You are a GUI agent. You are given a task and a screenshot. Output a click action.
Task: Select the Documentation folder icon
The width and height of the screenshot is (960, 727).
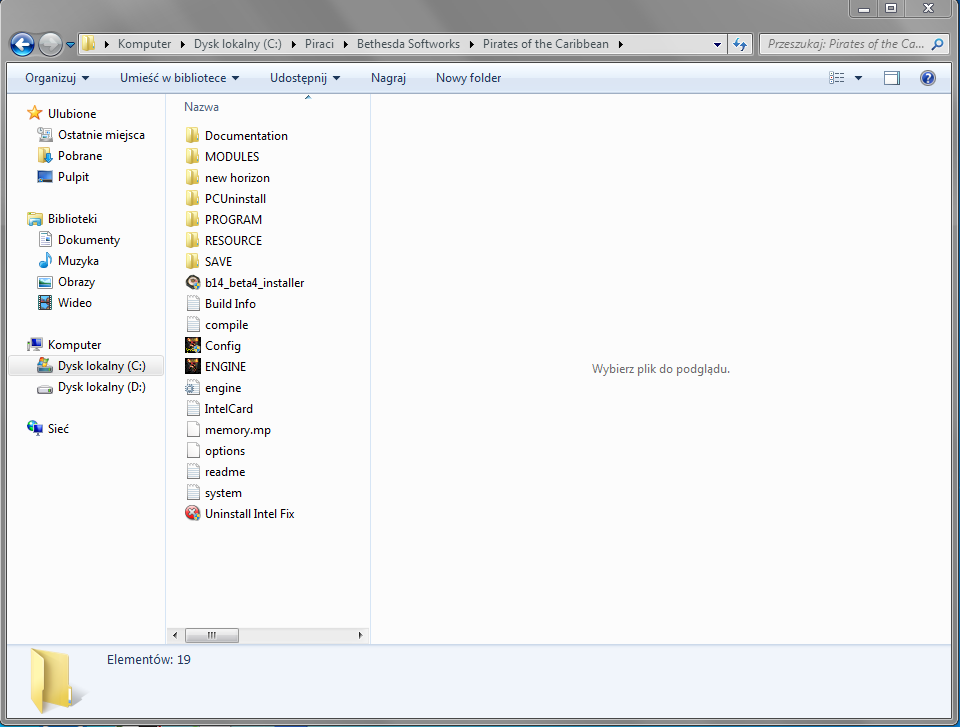click(192, 135)
